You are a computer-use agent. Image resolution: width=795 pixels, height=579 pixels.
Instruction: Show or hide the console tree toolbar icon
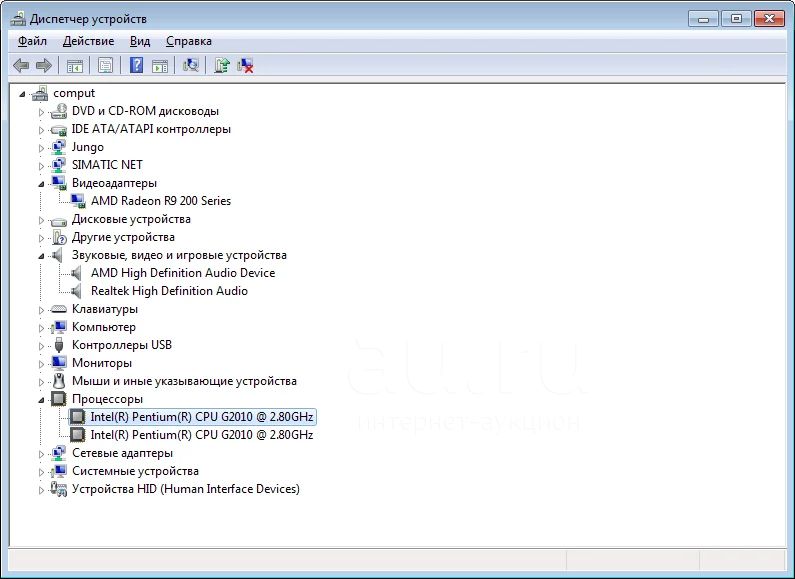[75, 65]
